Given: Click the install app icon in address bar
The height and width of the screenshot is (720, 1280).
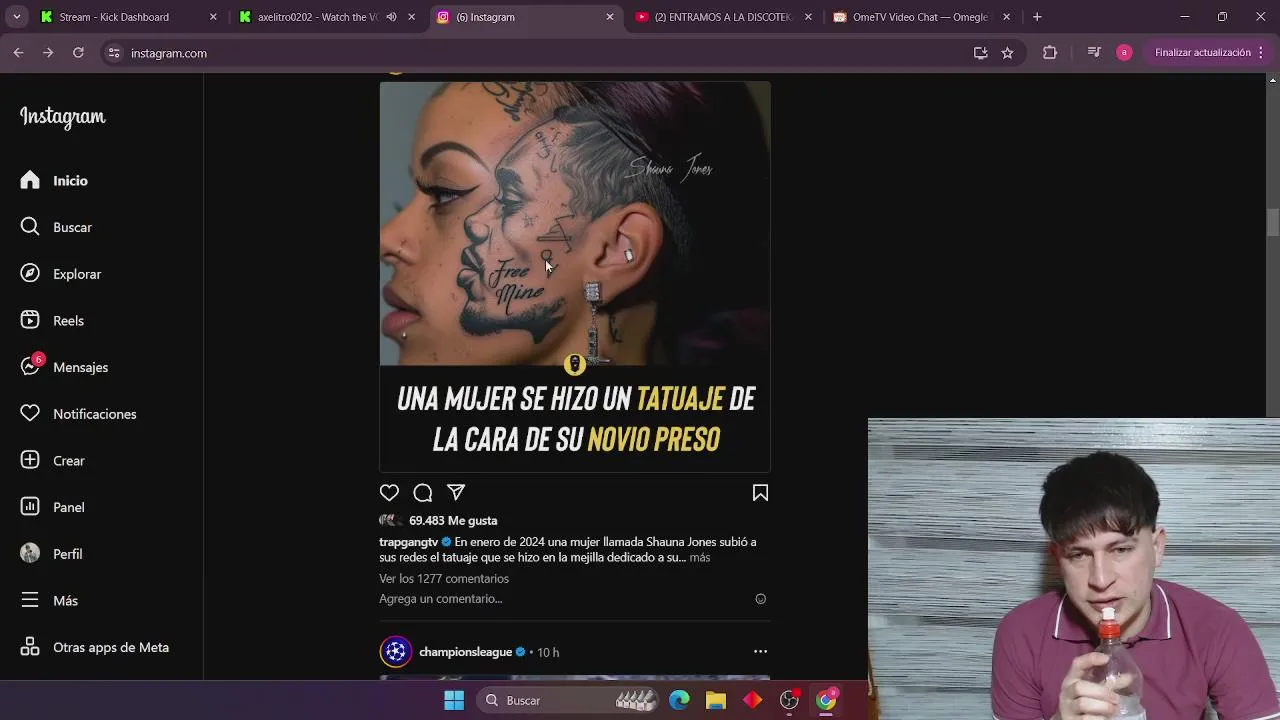Looking at the screenshot, I should 980,53.
